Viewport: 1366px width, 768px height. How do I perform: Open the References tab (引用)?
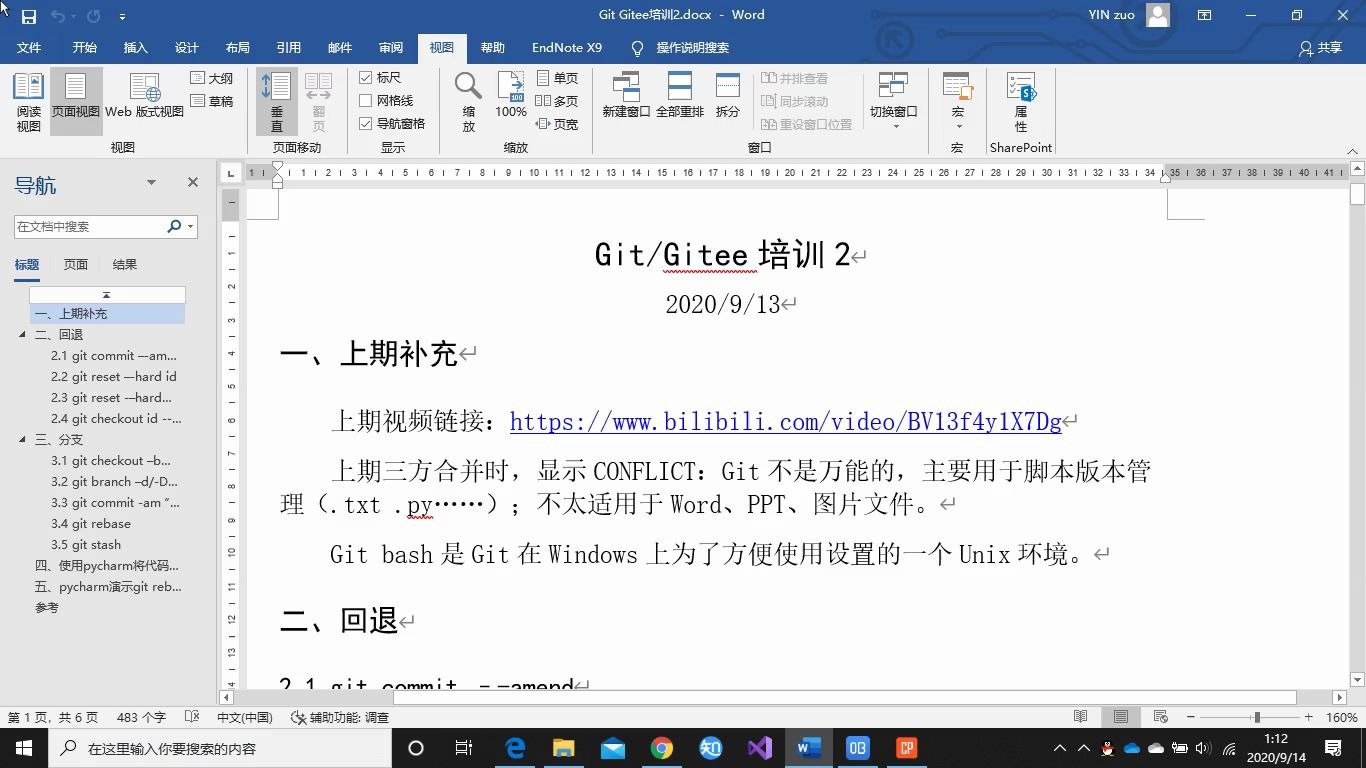pos(289,47)
